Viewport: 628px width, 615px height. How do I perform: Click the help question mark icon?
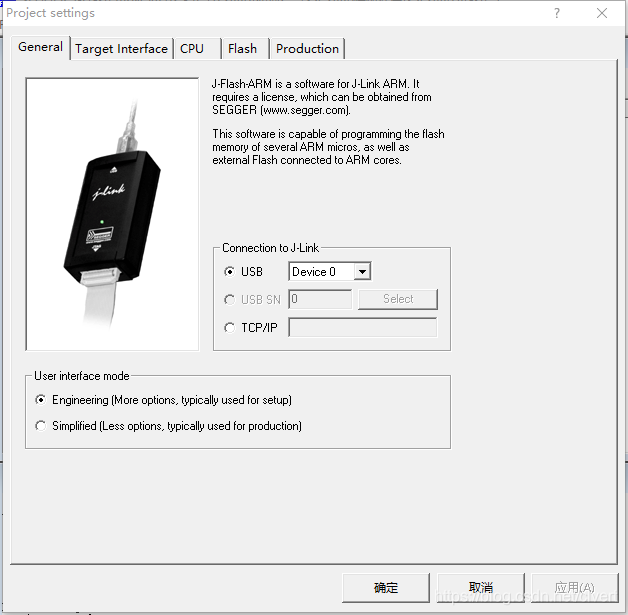click(x=557, y=13)
